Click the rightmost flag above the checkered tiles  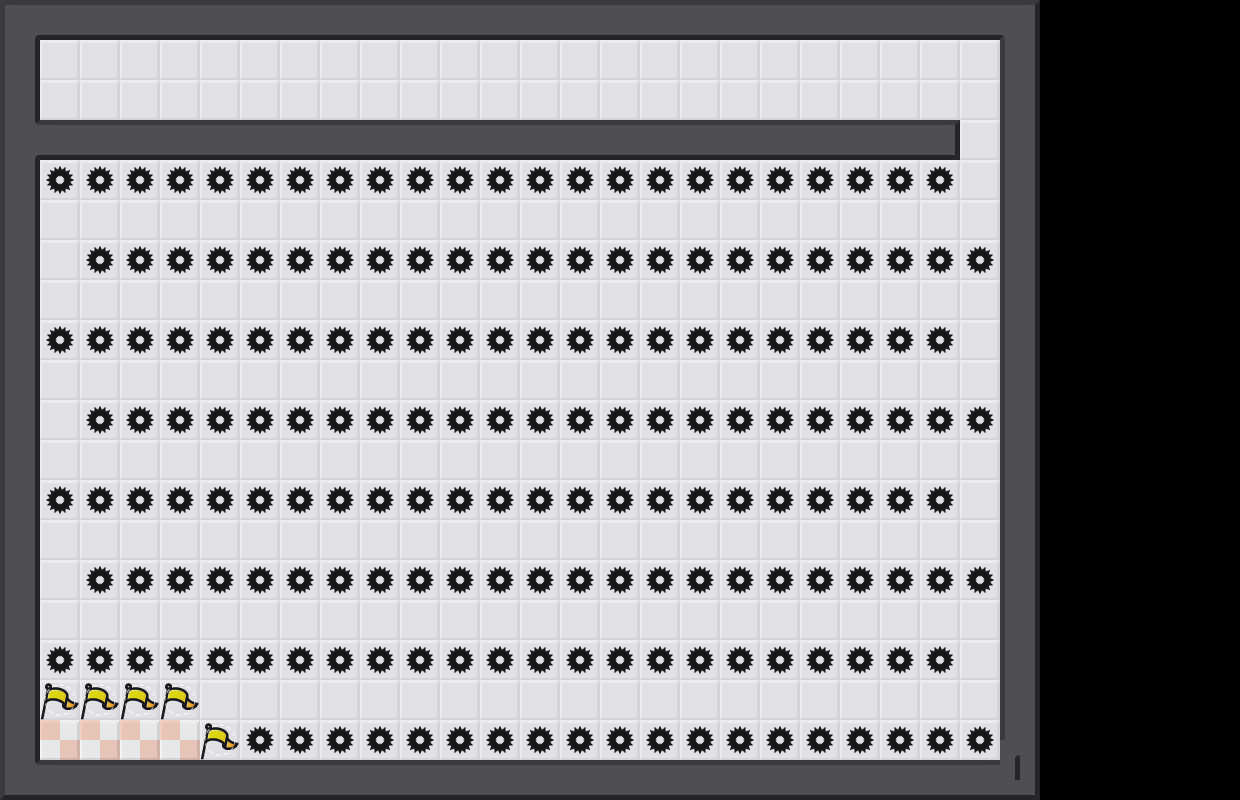[x=179, y=701]
